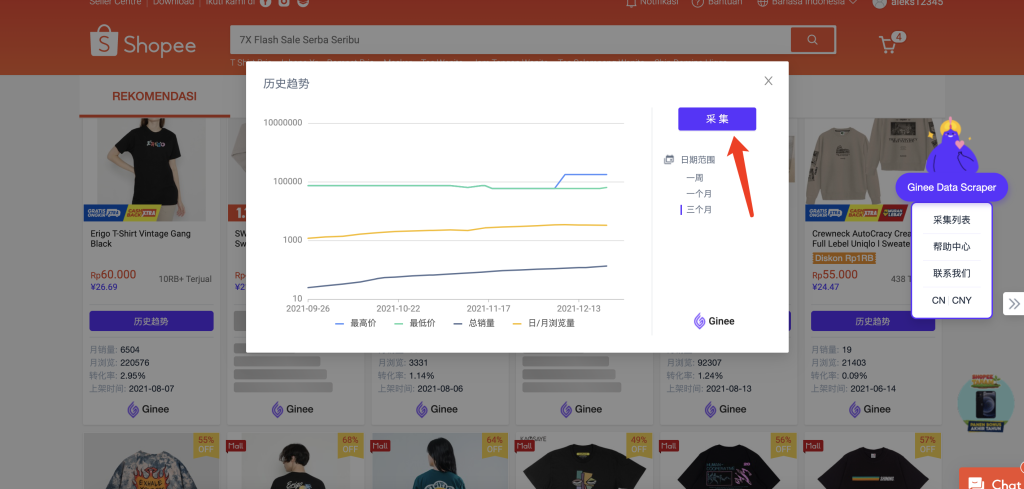Close the 历史趋势 dialog with the X
Viewport: 1024px width, 489px height.
[768, 81]
